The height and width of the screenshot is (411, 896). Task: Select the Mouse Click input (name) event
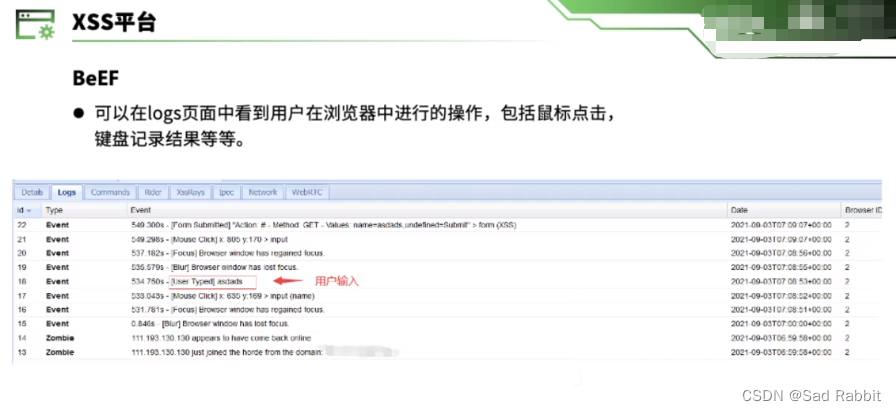click(x=223, y=296)
